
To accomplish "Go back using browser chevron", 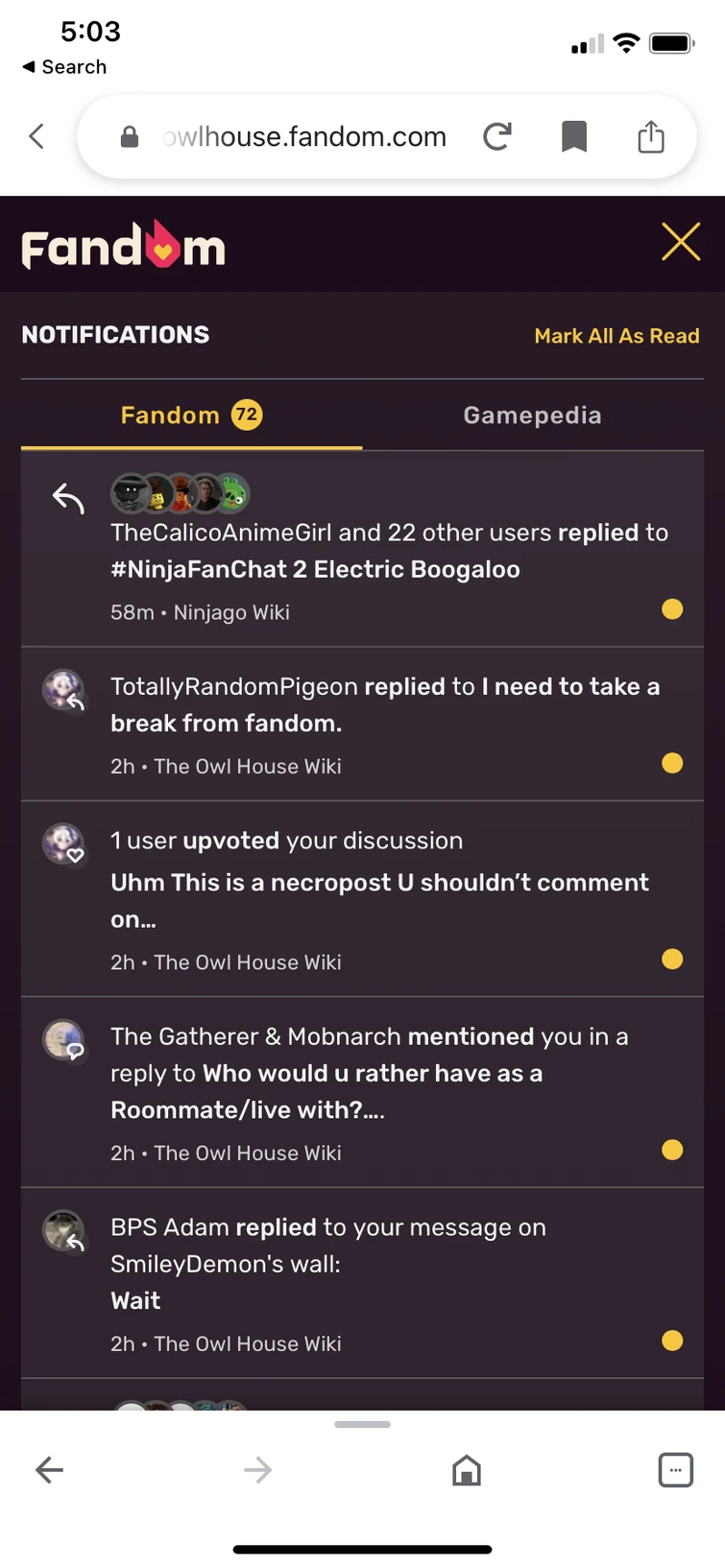I will point(36,137).
